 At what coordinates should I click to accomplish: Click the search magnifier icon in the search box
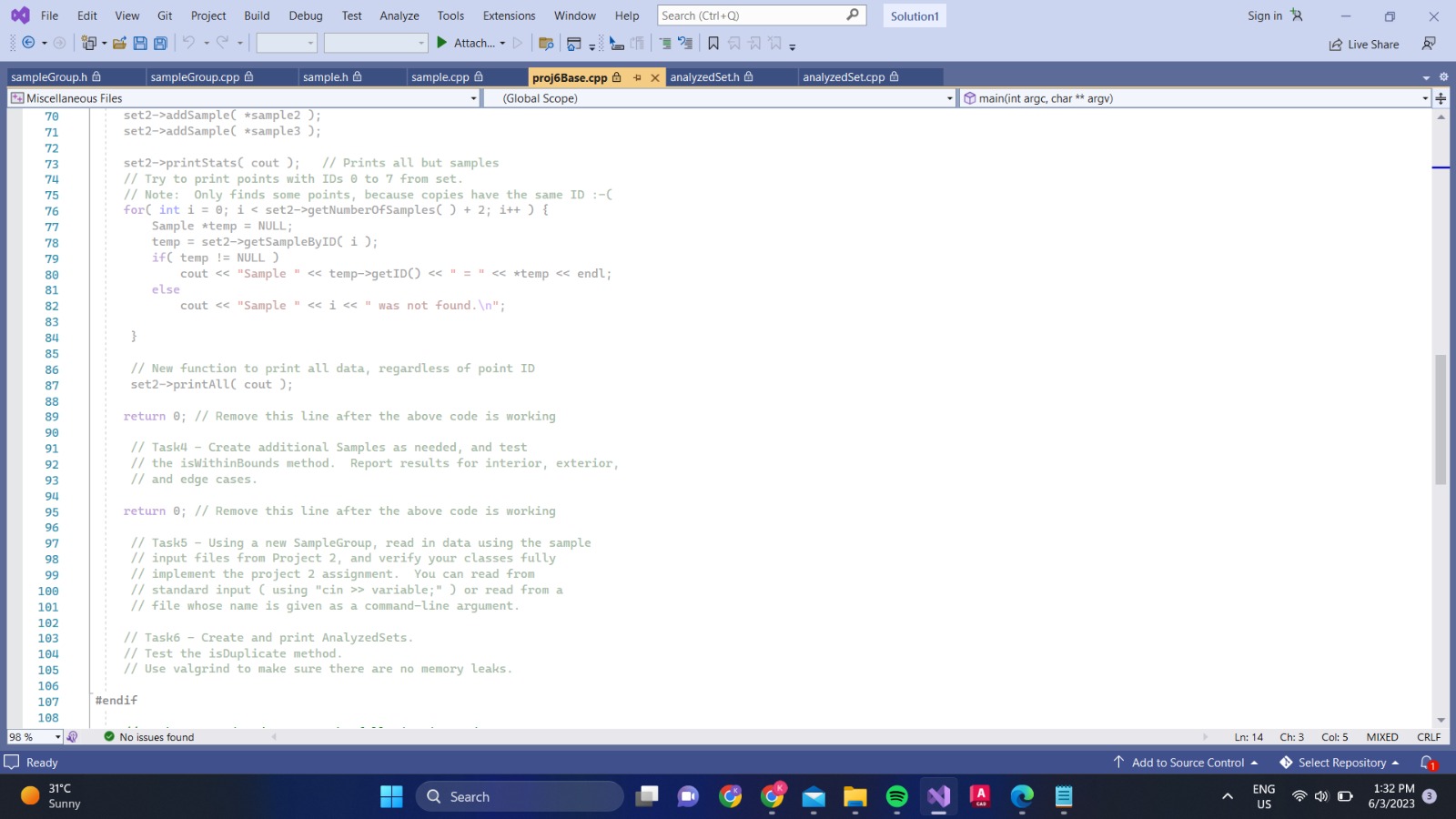click(853, 15)
